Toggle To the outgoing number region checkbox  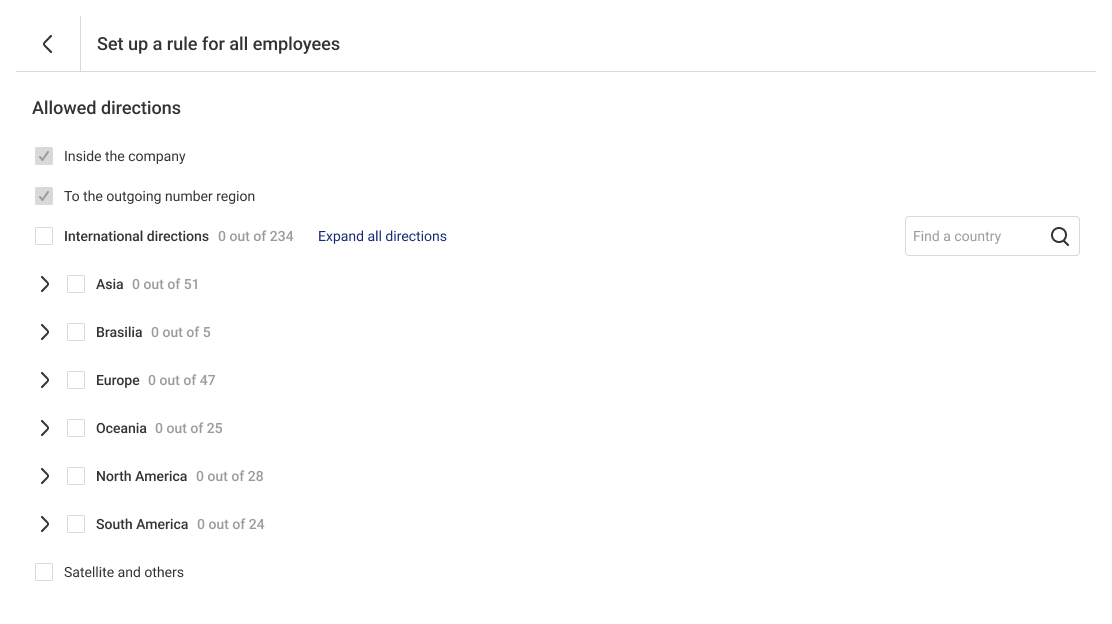(44, 196)
